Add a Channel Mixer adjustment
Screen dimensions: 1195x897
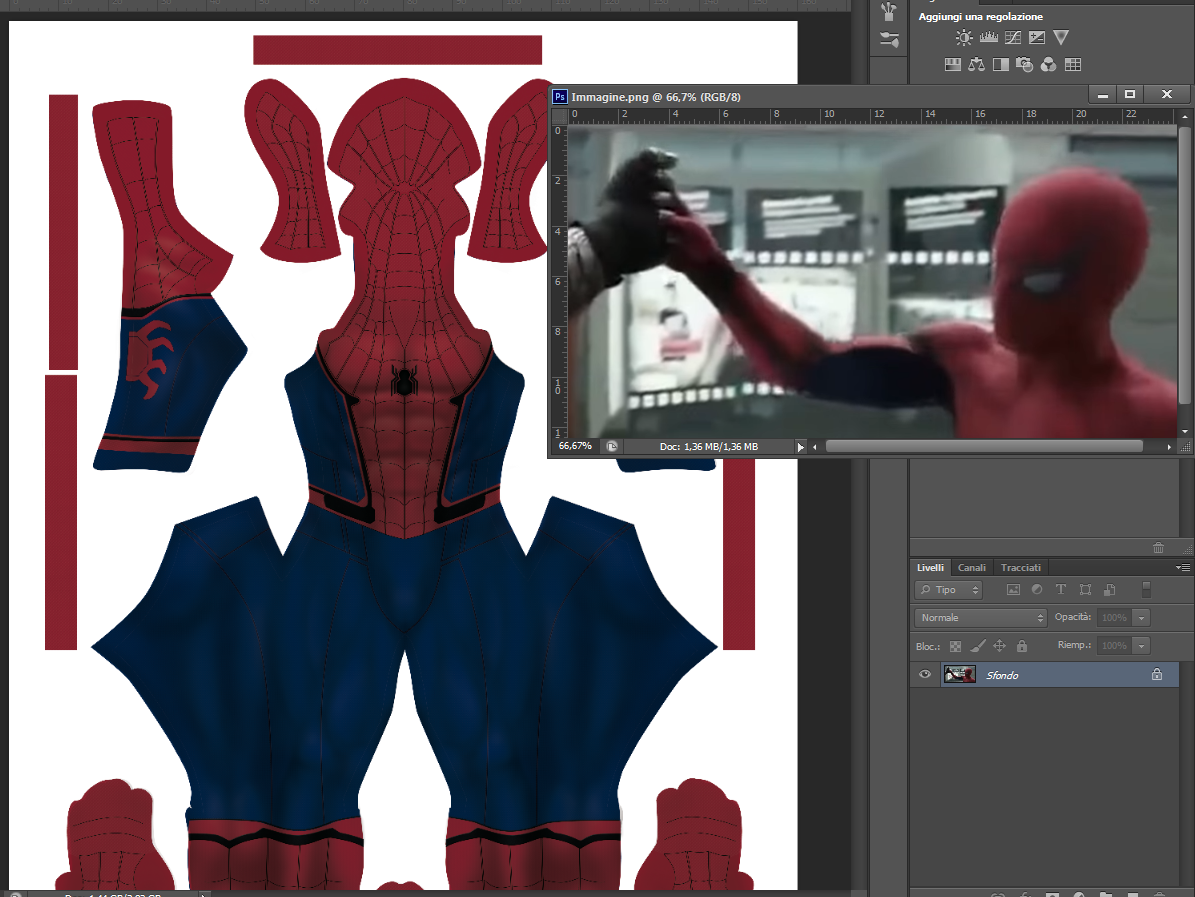(x=1049, y=65)
